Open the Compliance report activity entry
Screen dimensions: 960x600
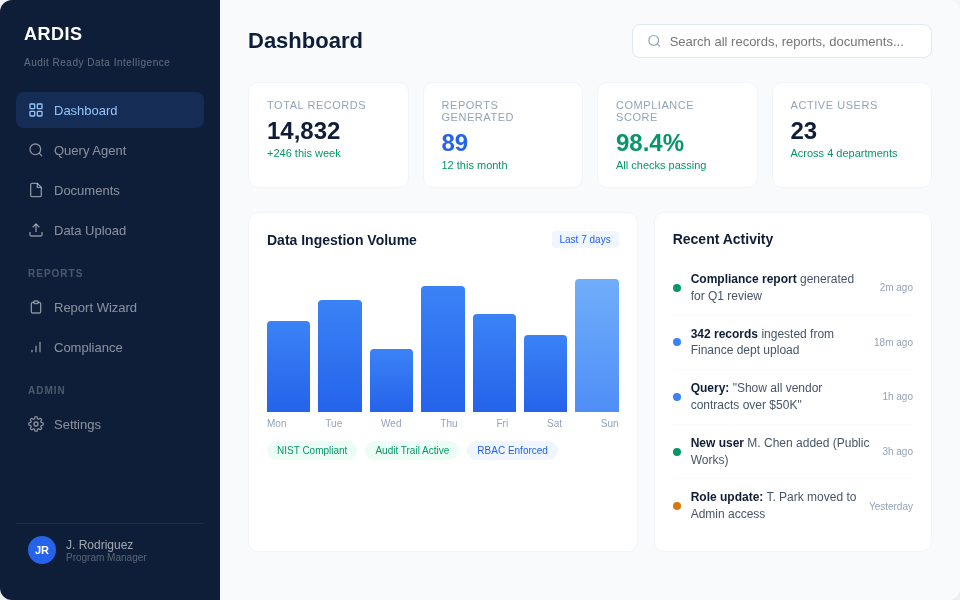[773, 288]
